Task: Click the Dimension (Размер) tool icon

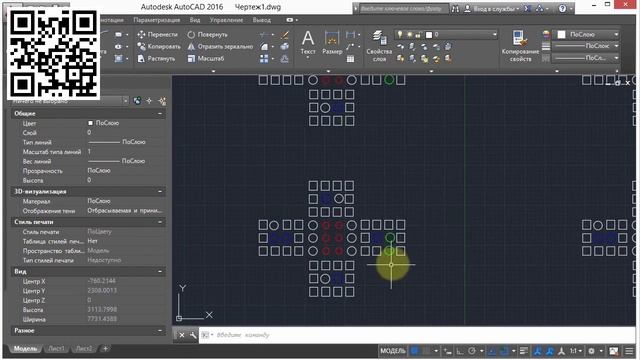Action: tap(332, 39)
